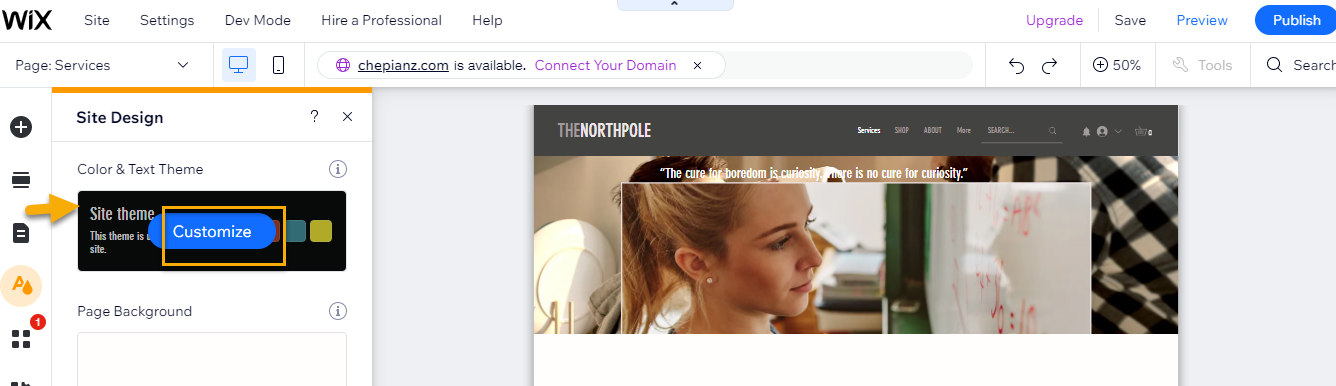This screenshot has width=1336, height=386.
Task: Open the Pages & Menu sidebar icon
Action: tap(21, 233)
